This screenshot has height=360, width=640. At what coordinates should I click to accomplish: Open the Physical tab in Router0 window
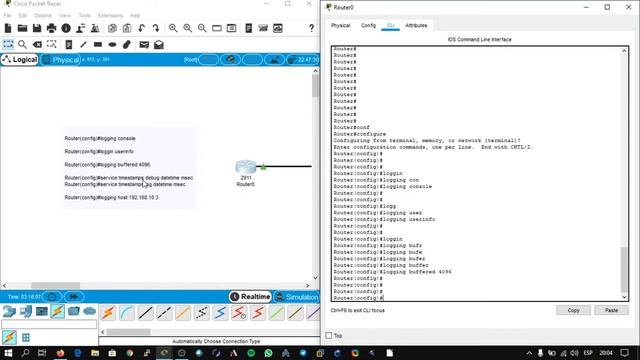[x=340, y=25]
